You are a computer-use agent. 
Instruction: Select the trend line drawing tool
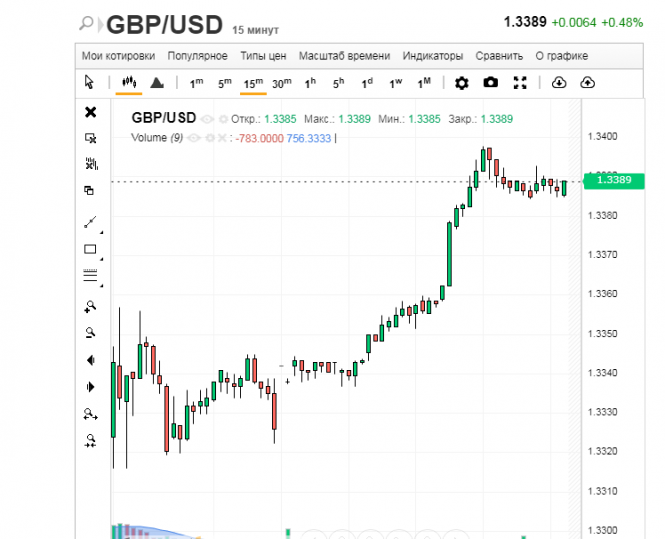[x=90, y=222]
